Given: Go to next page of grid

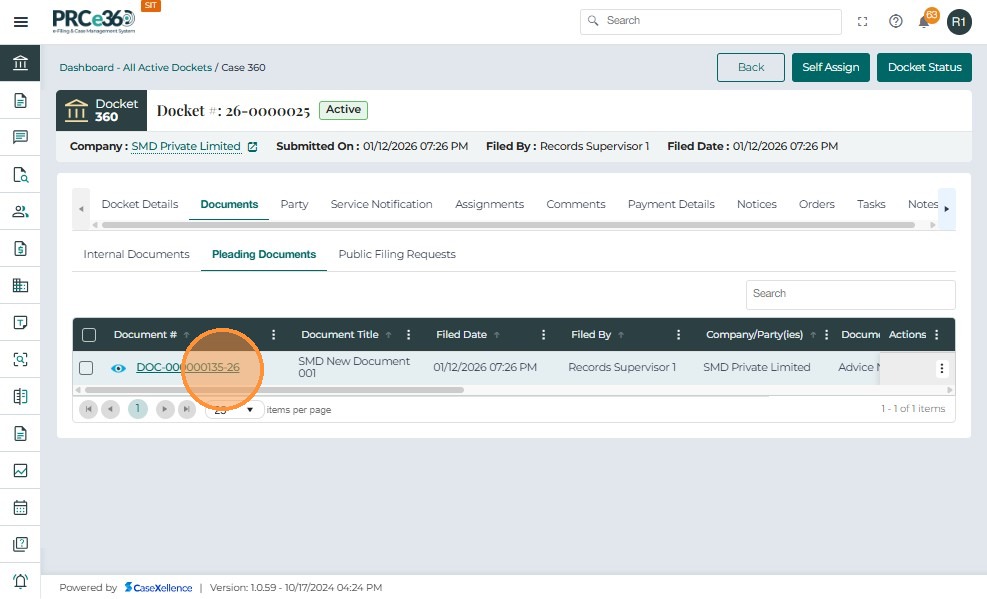Looking at the screenshot, I should (165, 410).
